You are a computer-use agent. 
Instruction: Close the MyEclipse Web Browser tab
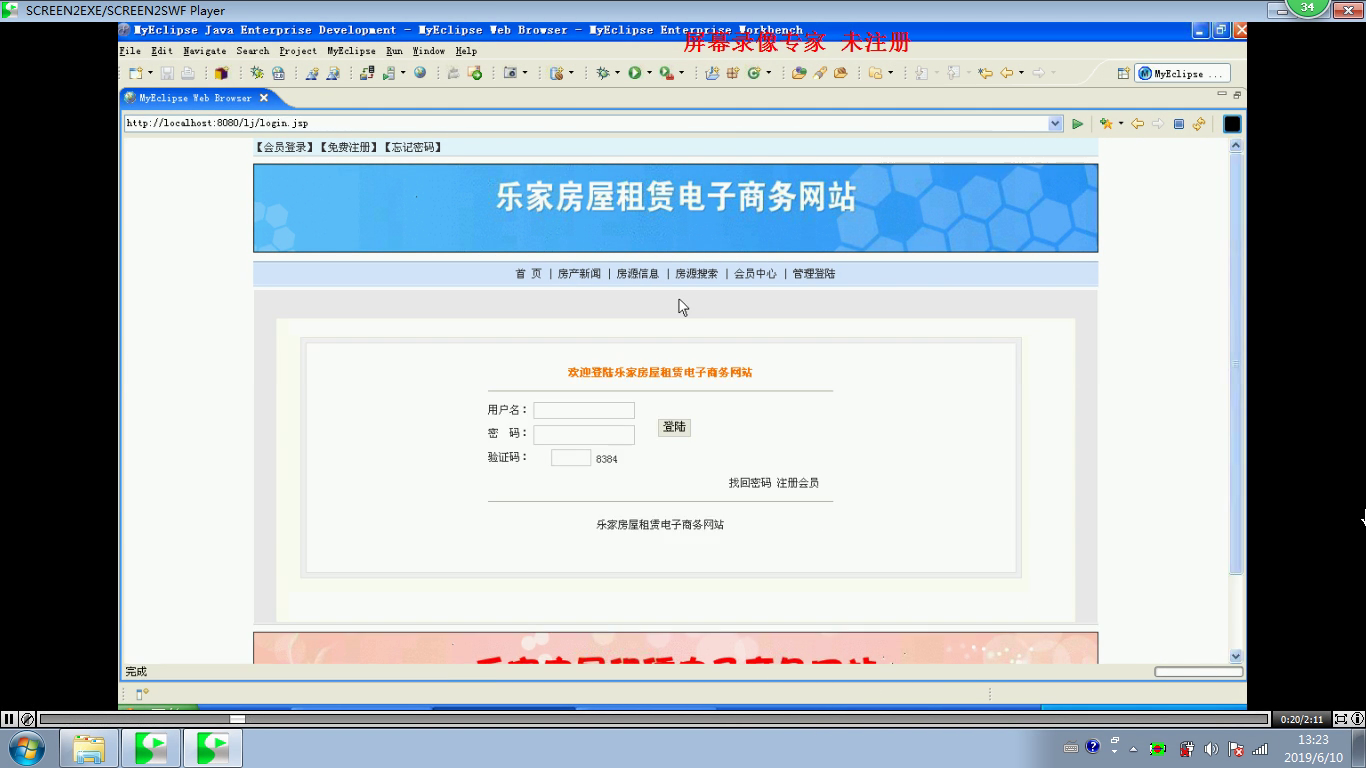(x=264, y=98)
